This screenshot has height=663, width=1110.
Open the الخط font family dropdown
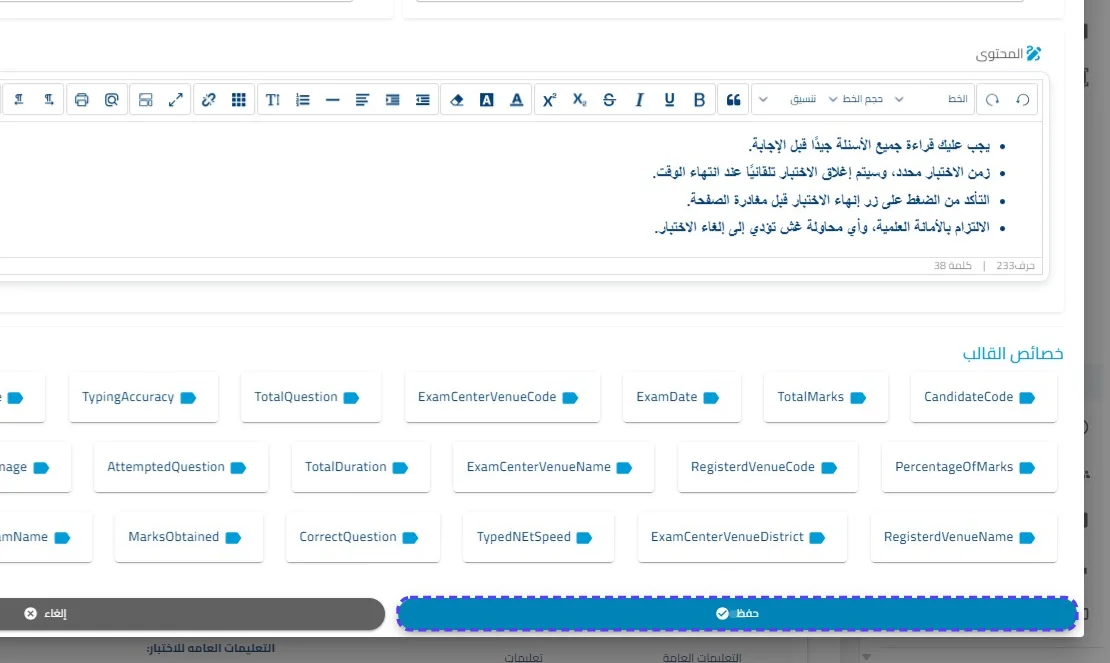[x=932, y=99]
